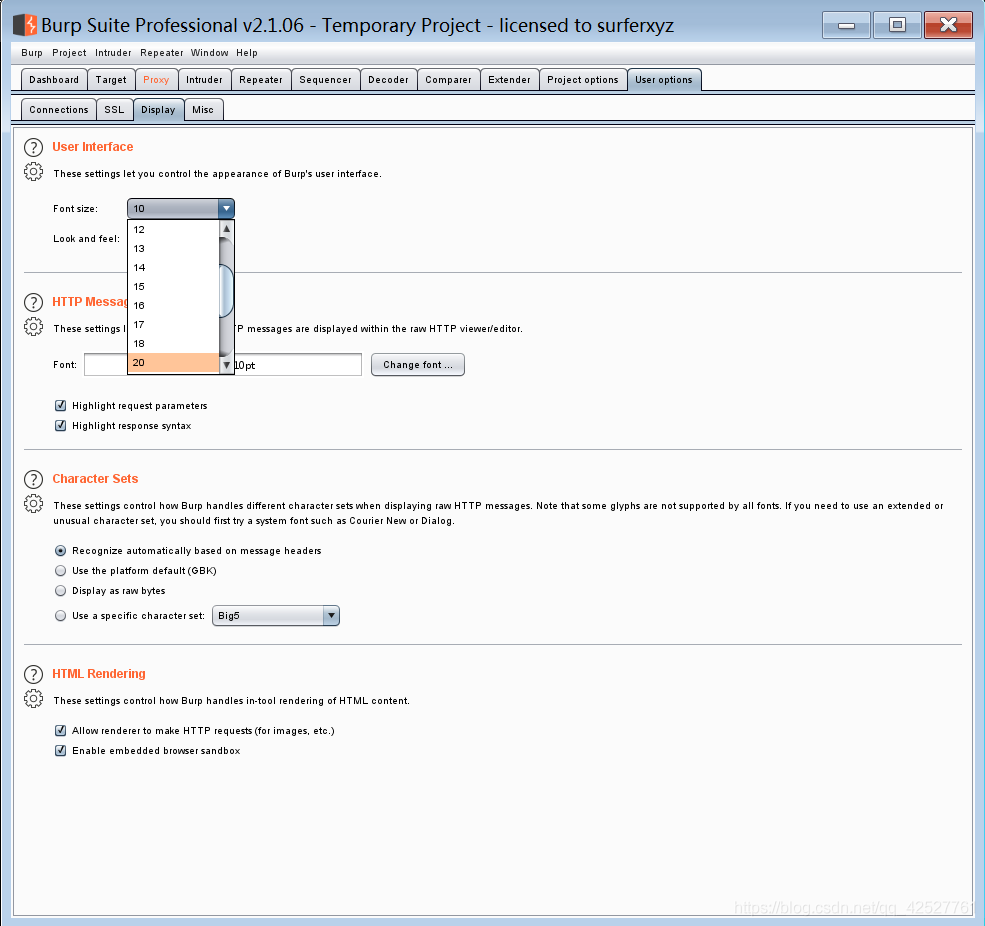Click the help icon for Character Sets

coord(33,480)
